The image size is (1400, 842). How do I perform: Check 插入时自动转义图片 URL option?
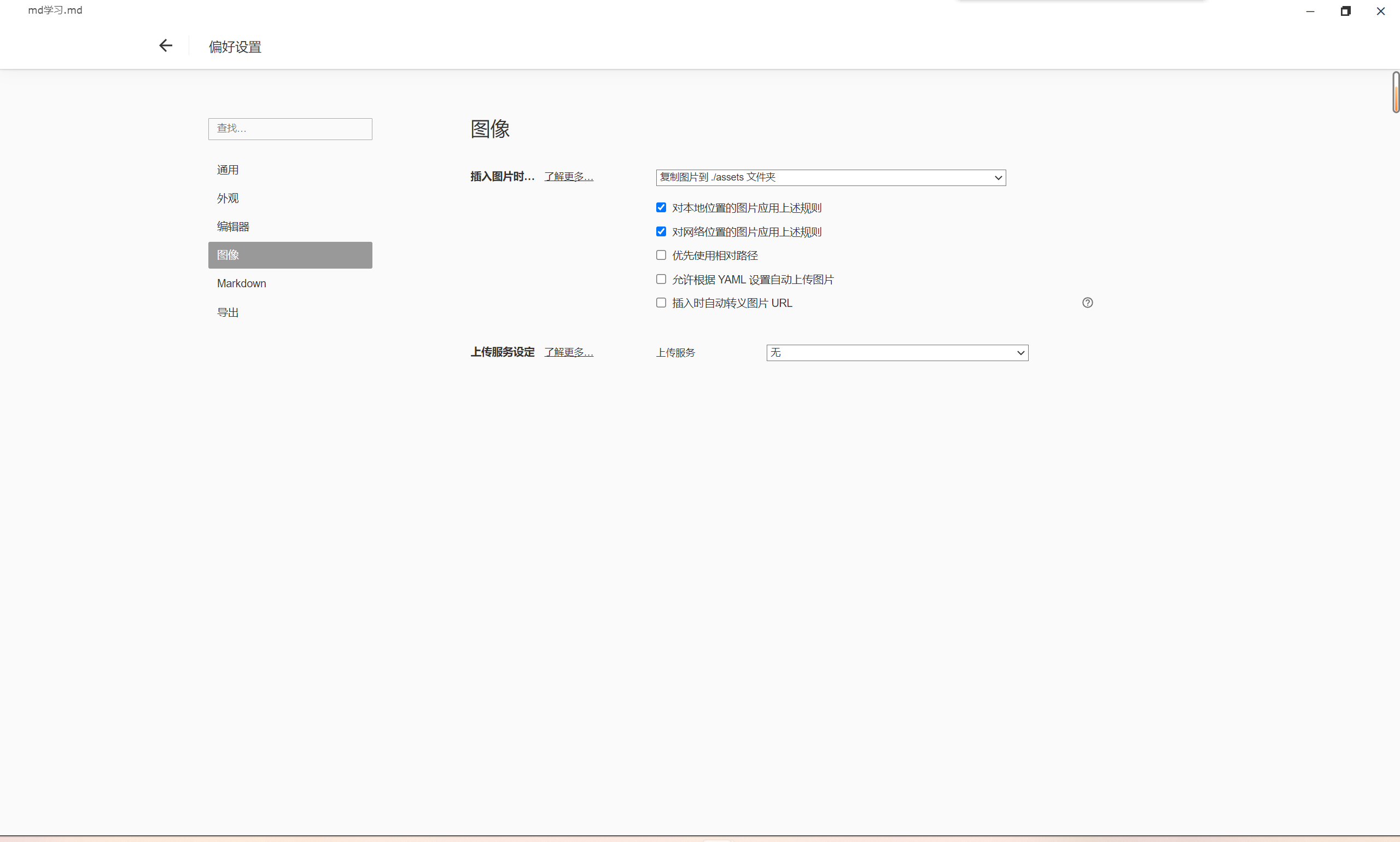(x=661, y=303)
